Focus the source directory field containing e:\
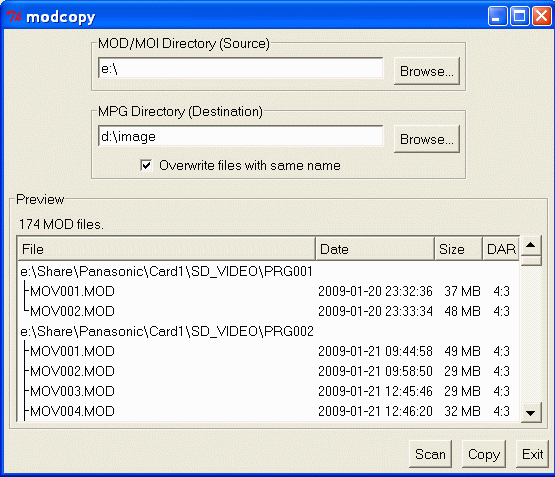Image resolution: width=555 pixels, height=477 pixels. [240, 68]
